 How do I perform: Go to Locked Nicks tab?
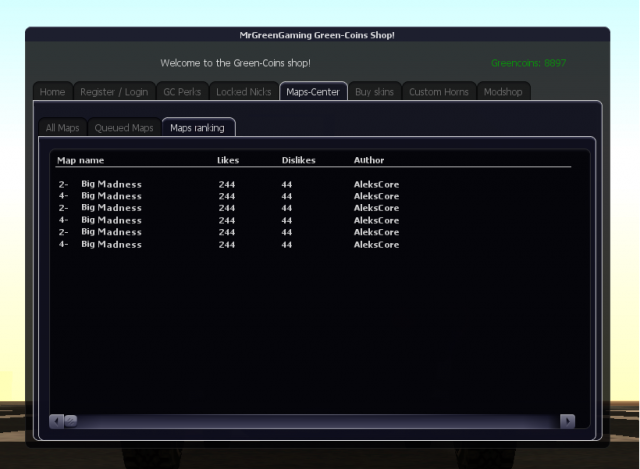[244, 92]
